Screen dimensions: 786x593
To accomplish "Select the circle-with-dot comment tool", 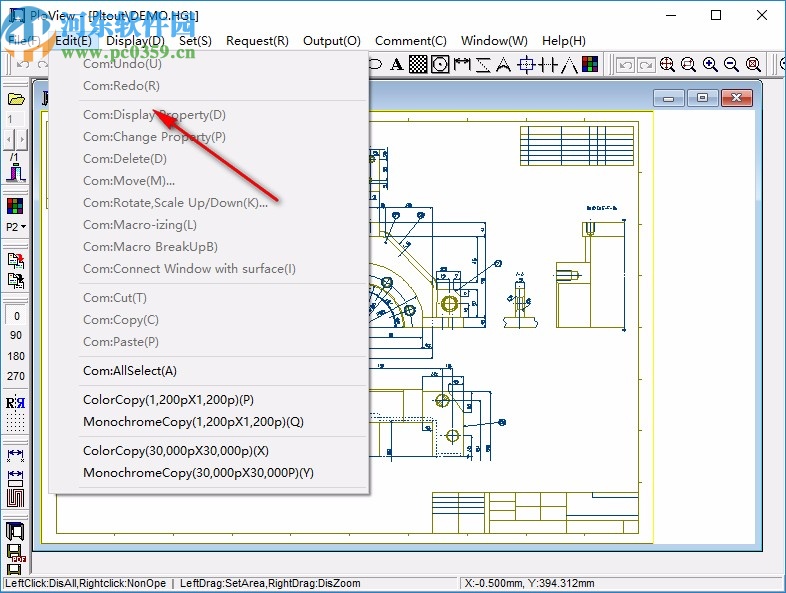I will (x=440, y=65).
